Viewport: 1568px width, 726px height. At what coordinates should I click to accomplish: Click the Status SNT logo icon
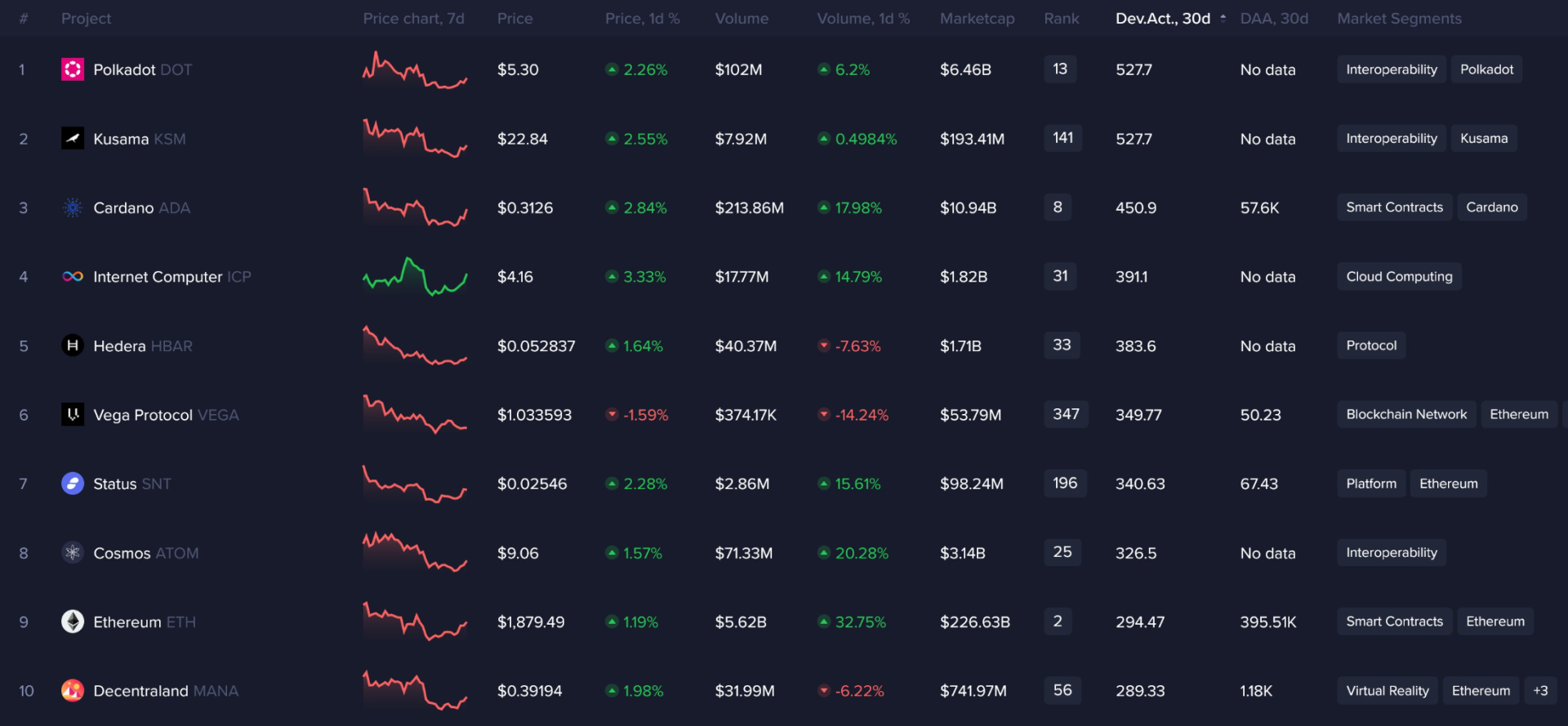(73, 483)
